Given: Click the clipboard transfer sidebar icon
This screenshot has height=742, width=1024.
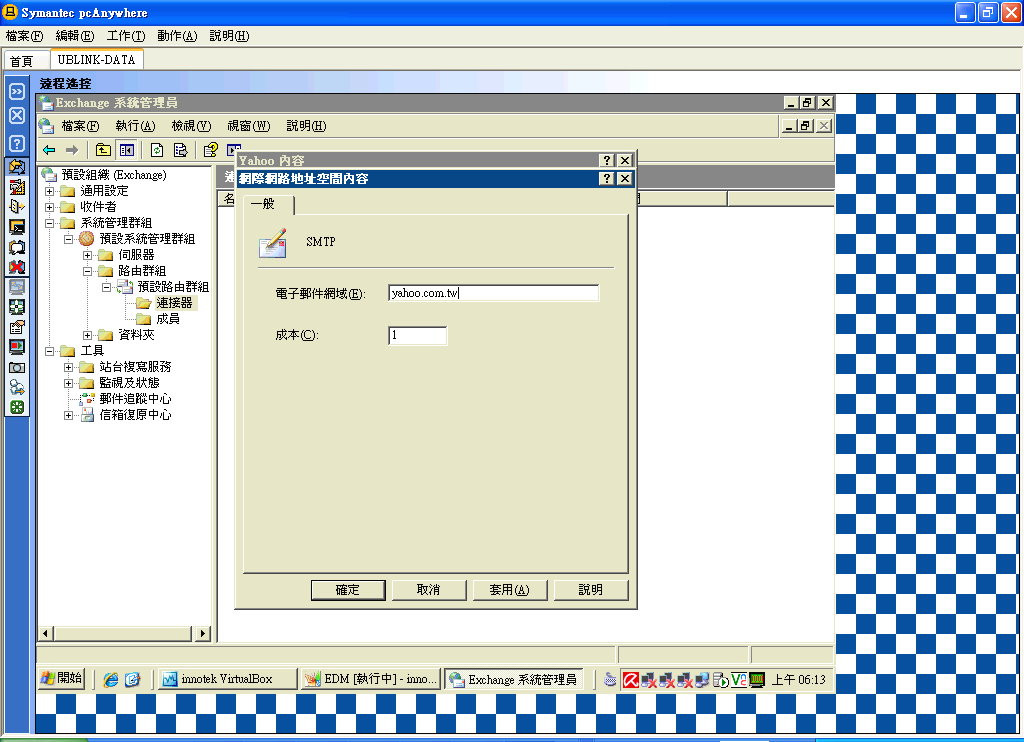Looking at the screenshot, I should 17,327.
